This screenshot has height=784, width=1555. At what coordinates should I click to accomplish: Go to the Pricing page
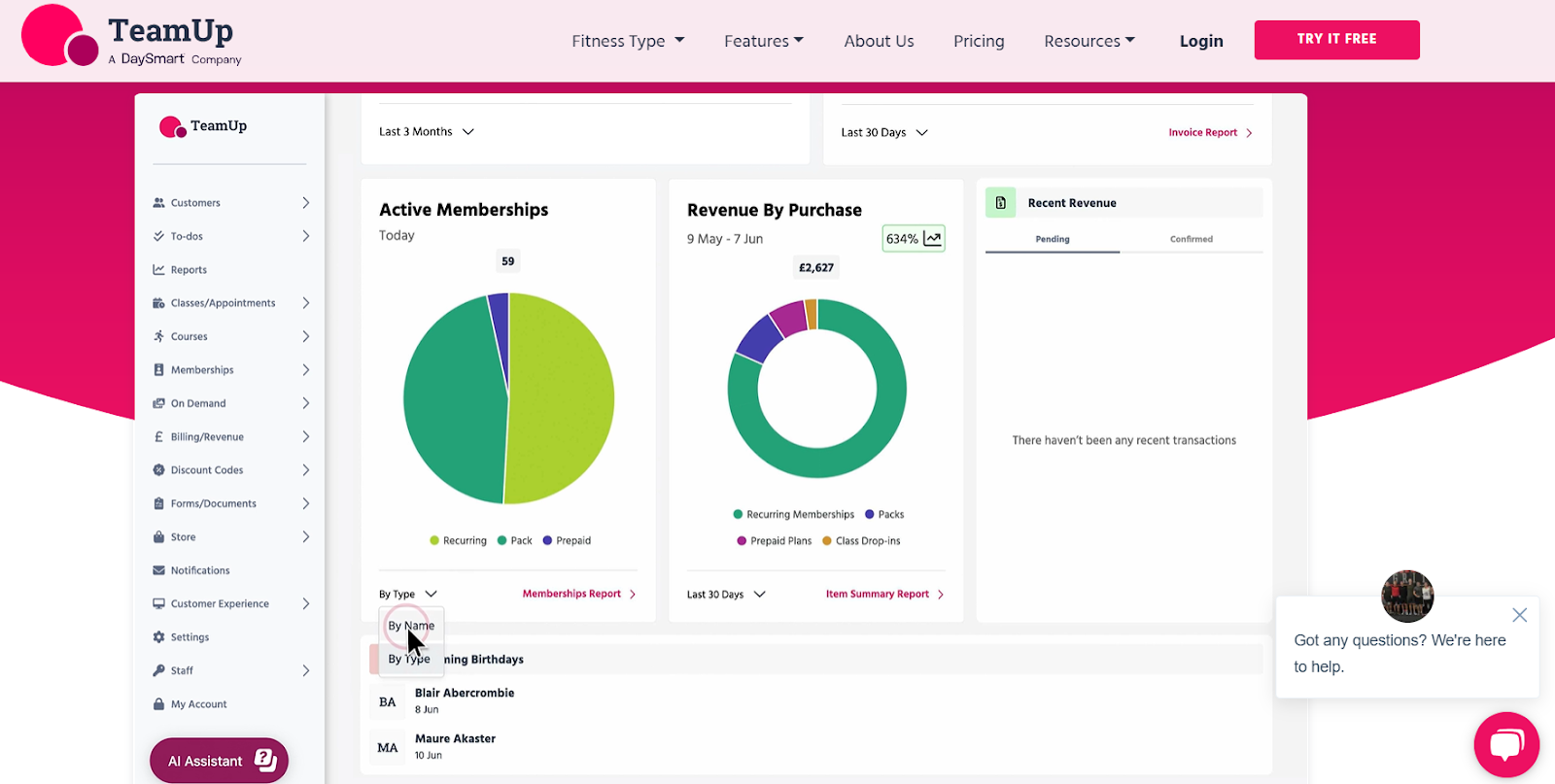click(x=979, y=41)
